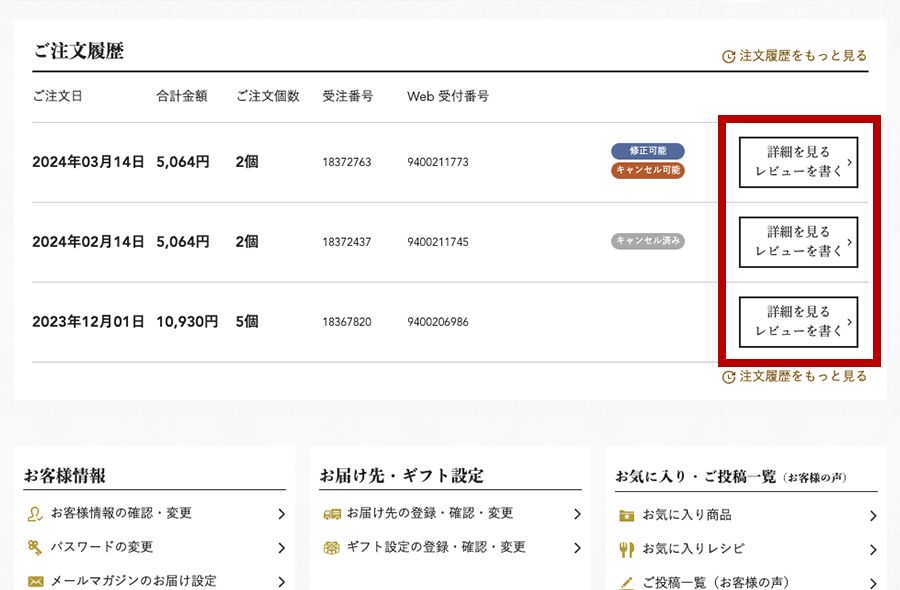This screenshot has width=900, height=590.
Task: Expand the chevron on the お気に入り商品 row
Action: coord(872,516)
